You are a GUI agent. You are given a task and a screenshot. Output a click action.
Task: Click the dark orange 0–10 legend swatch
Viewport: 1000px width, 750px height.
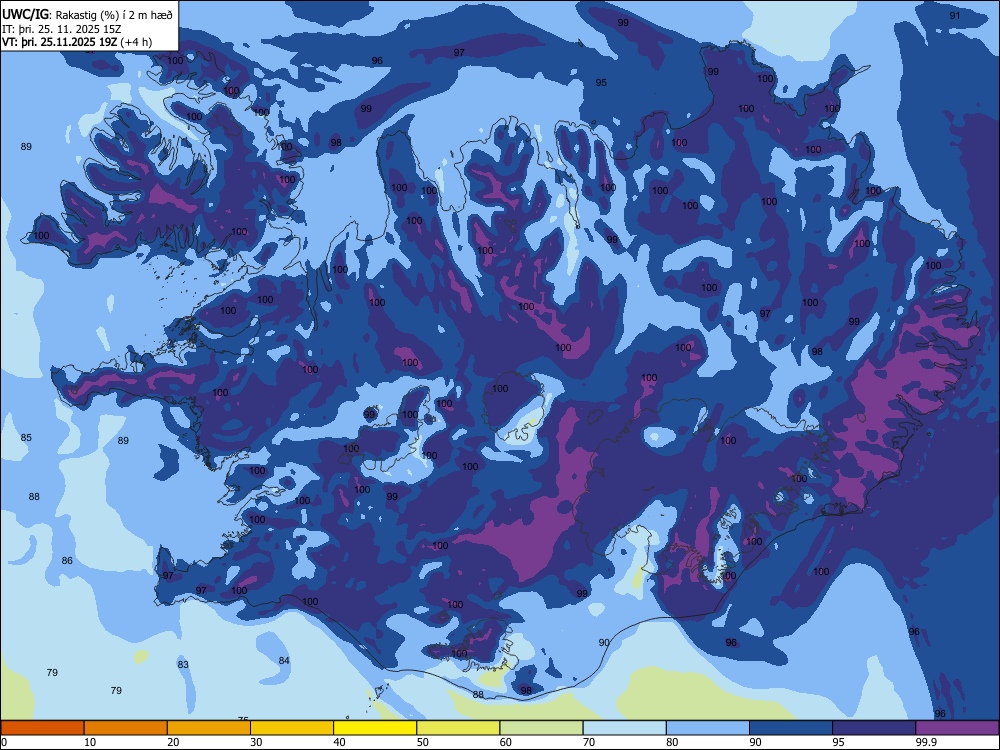42,728
